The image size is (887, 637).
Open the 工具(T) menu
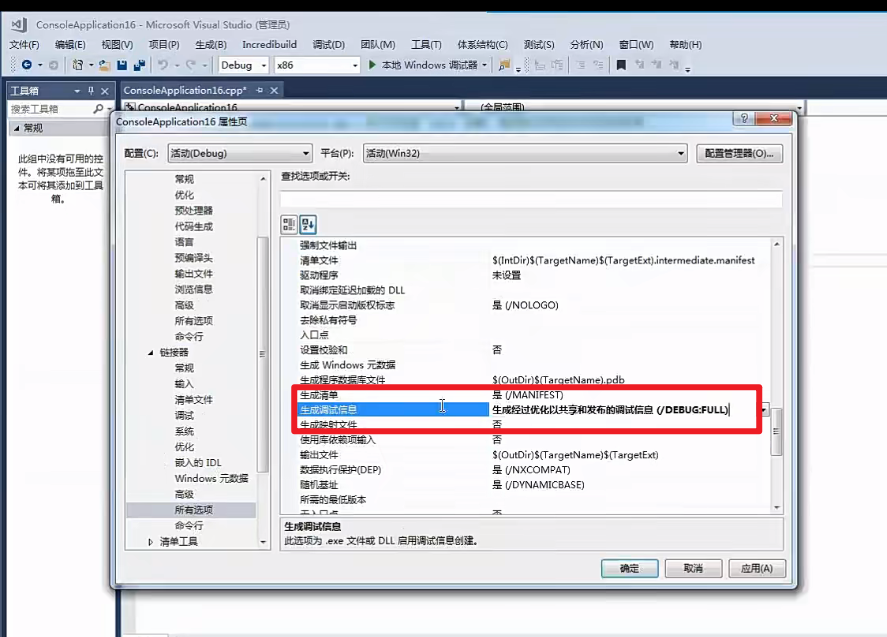(x=426, y=45)
